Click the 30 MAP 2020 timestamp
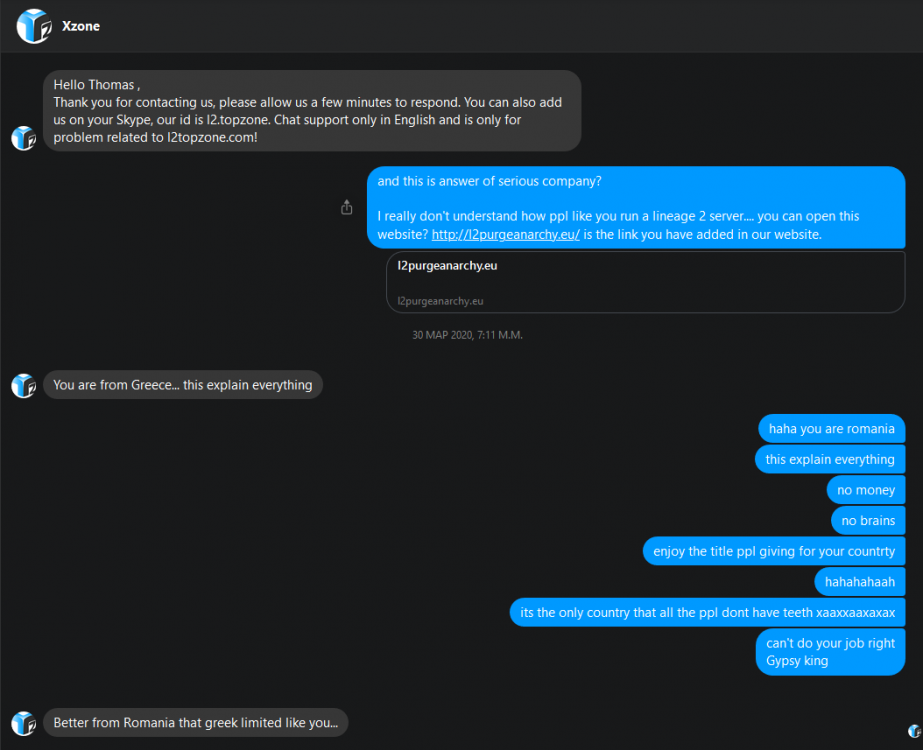 pyautogui.click(x=467, y=335)
